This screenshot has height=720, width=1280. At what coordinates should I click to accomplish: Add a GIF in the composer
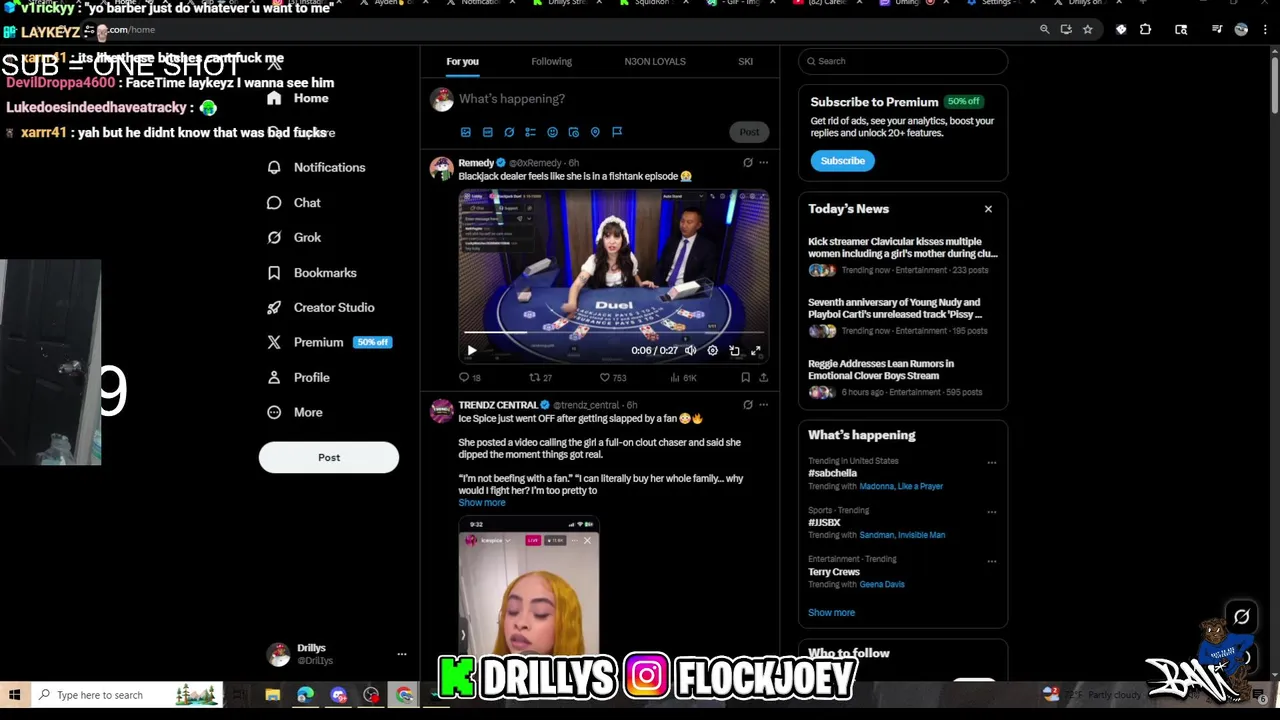487,132
